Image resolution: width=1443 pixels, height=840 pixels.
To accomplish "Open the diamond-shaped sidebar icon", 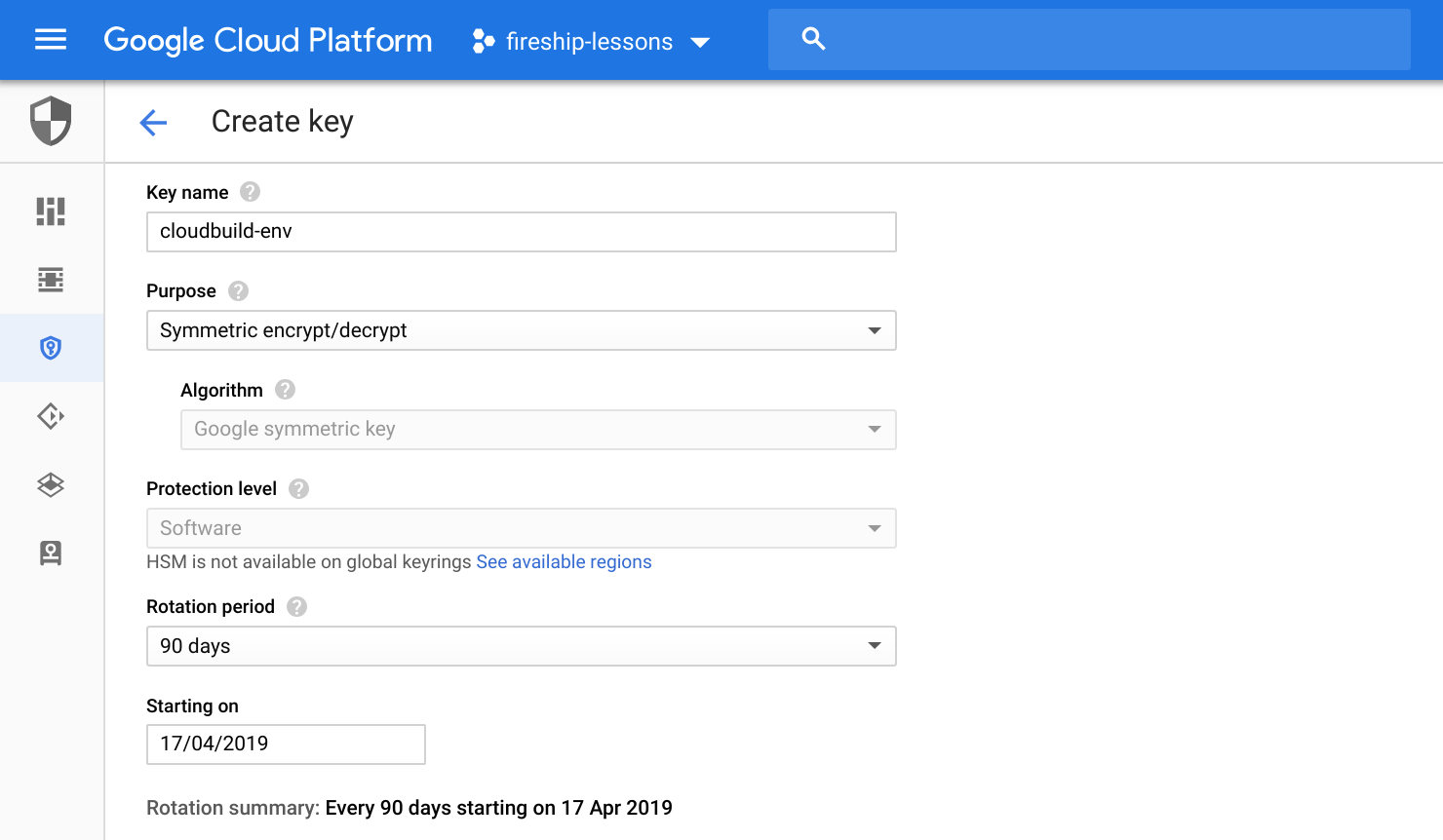I will click(x=51, y=417).
